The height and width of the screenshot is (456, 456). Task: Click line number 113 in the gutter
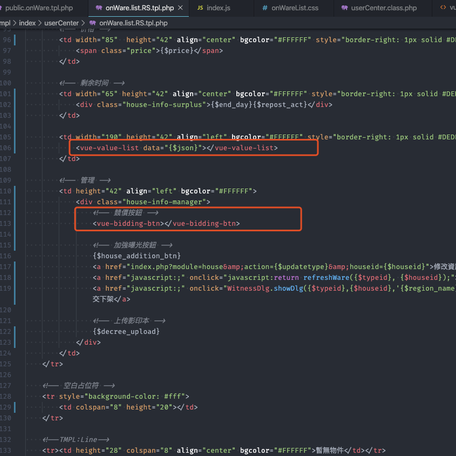pos(6,223)
